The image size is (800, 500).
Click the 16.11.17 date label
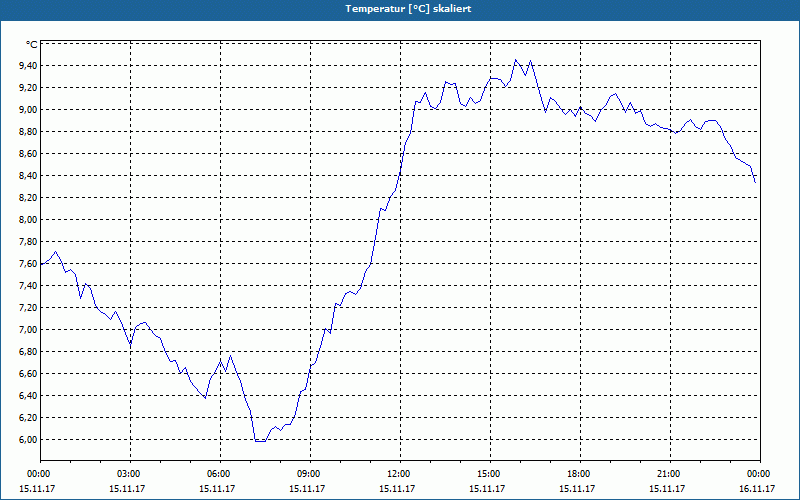click(757, 488)
